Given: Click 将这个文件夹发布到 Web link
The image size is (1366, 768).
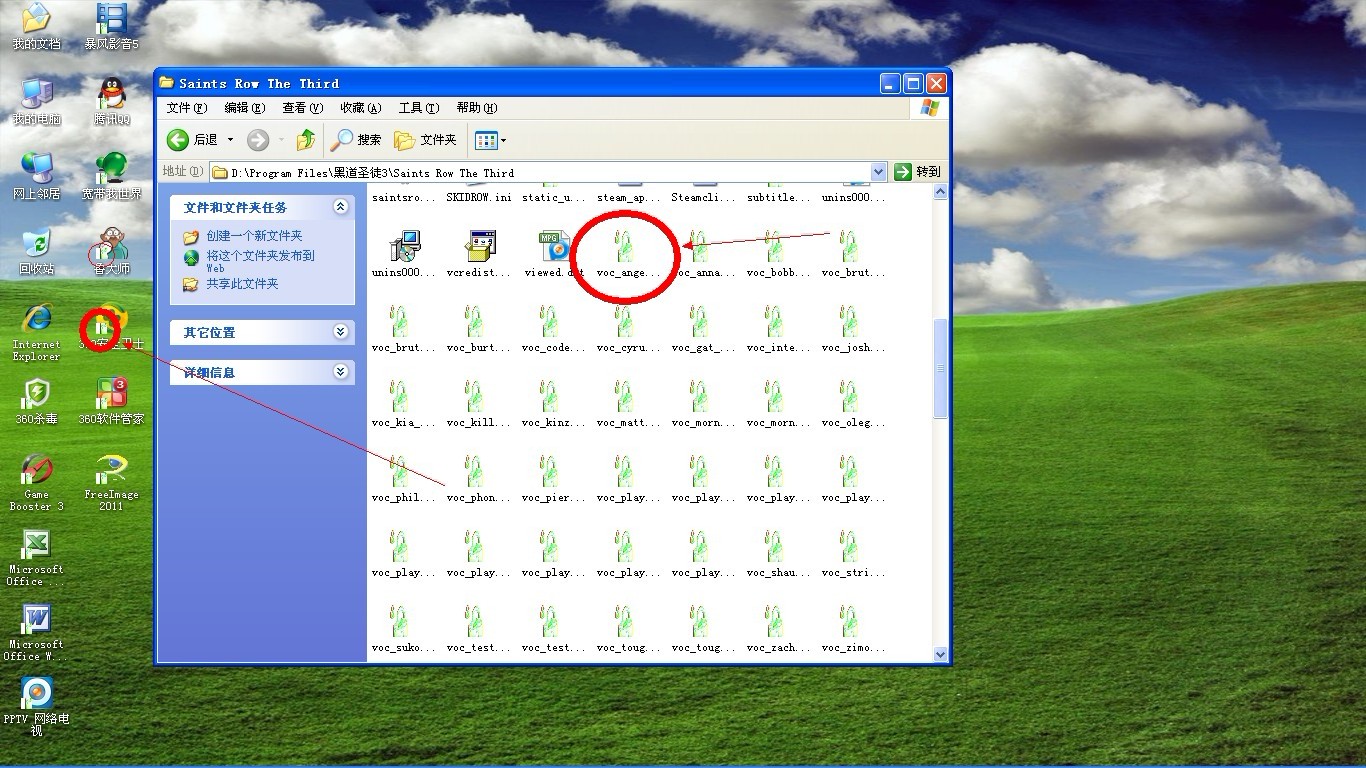Looking at the screenshot, I should point(260,261).
